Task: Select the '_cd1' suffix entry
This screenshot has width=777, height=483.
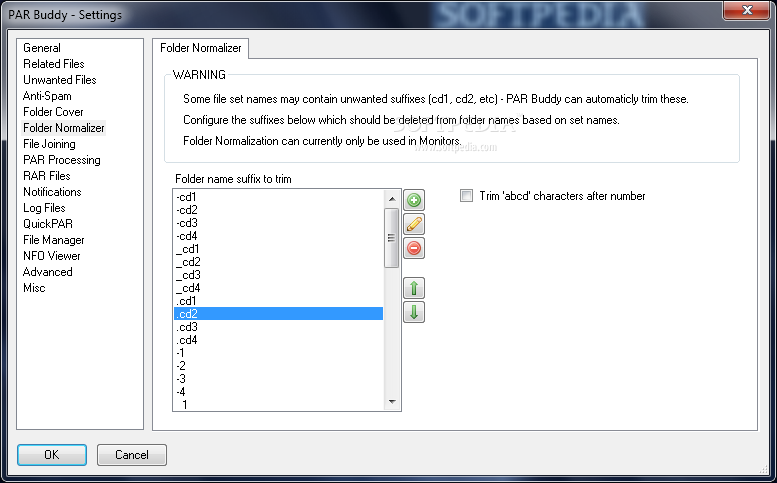Action: (x=278, y=249)
